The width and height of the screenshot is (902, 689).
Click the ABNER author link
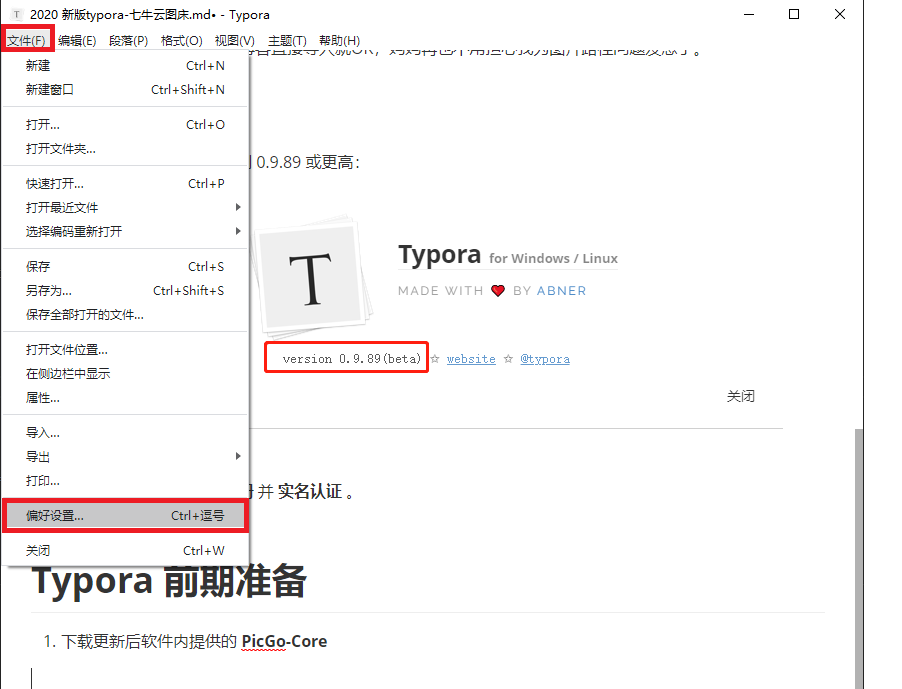[561, 291]
